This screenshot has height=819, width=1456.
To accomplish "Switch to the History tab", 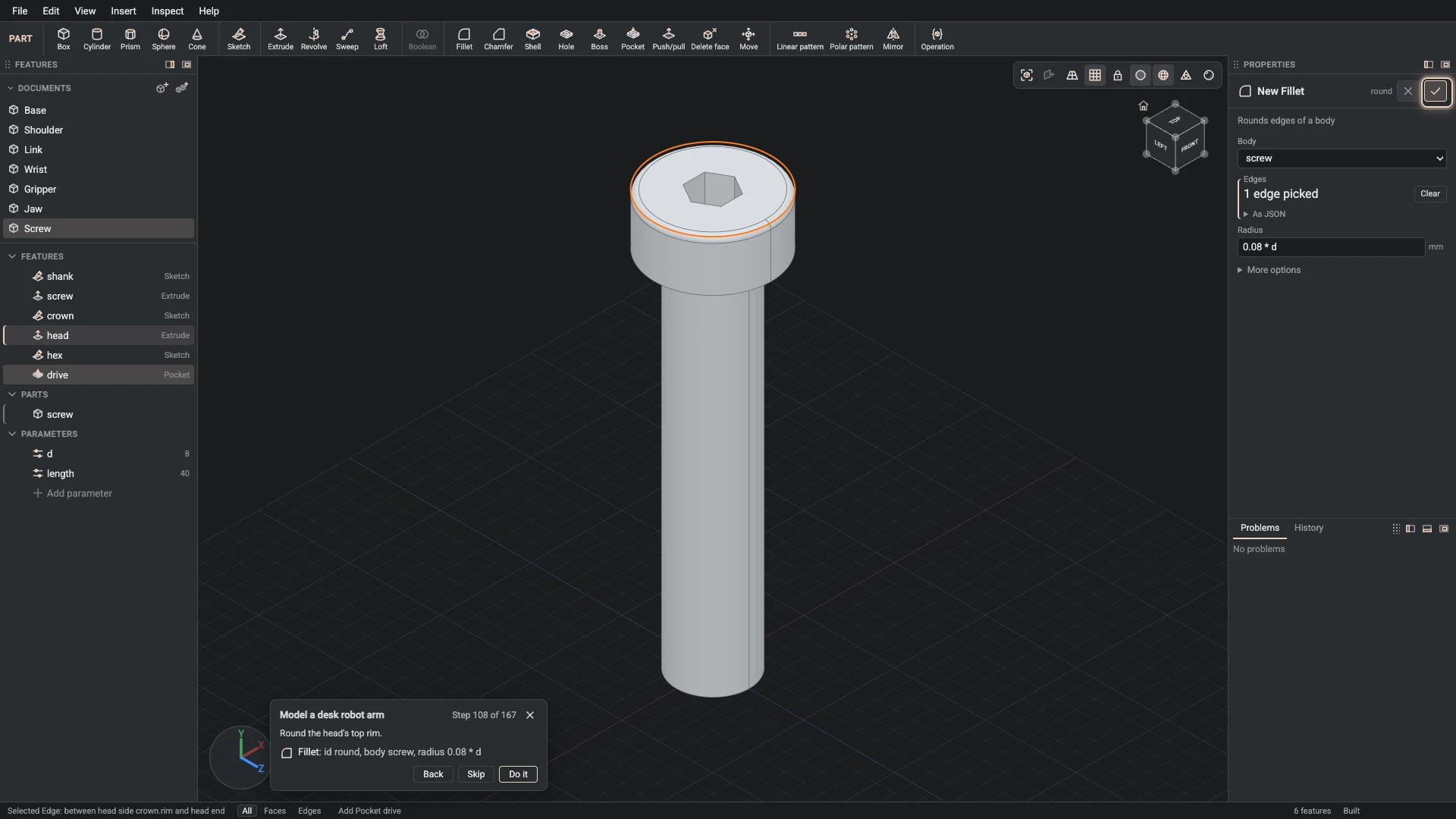I will click(x=1309, y=528).
